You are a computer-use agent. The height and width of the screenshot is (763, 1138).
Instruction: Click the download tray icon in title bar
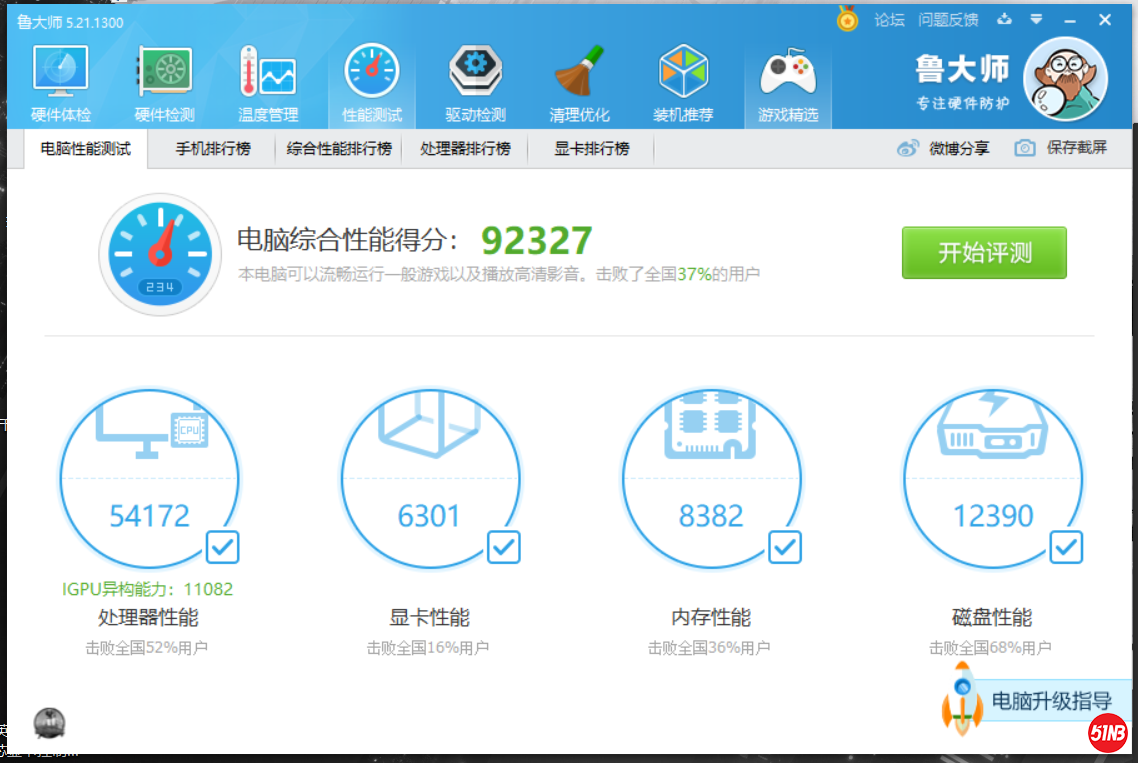pos(1005,20)
